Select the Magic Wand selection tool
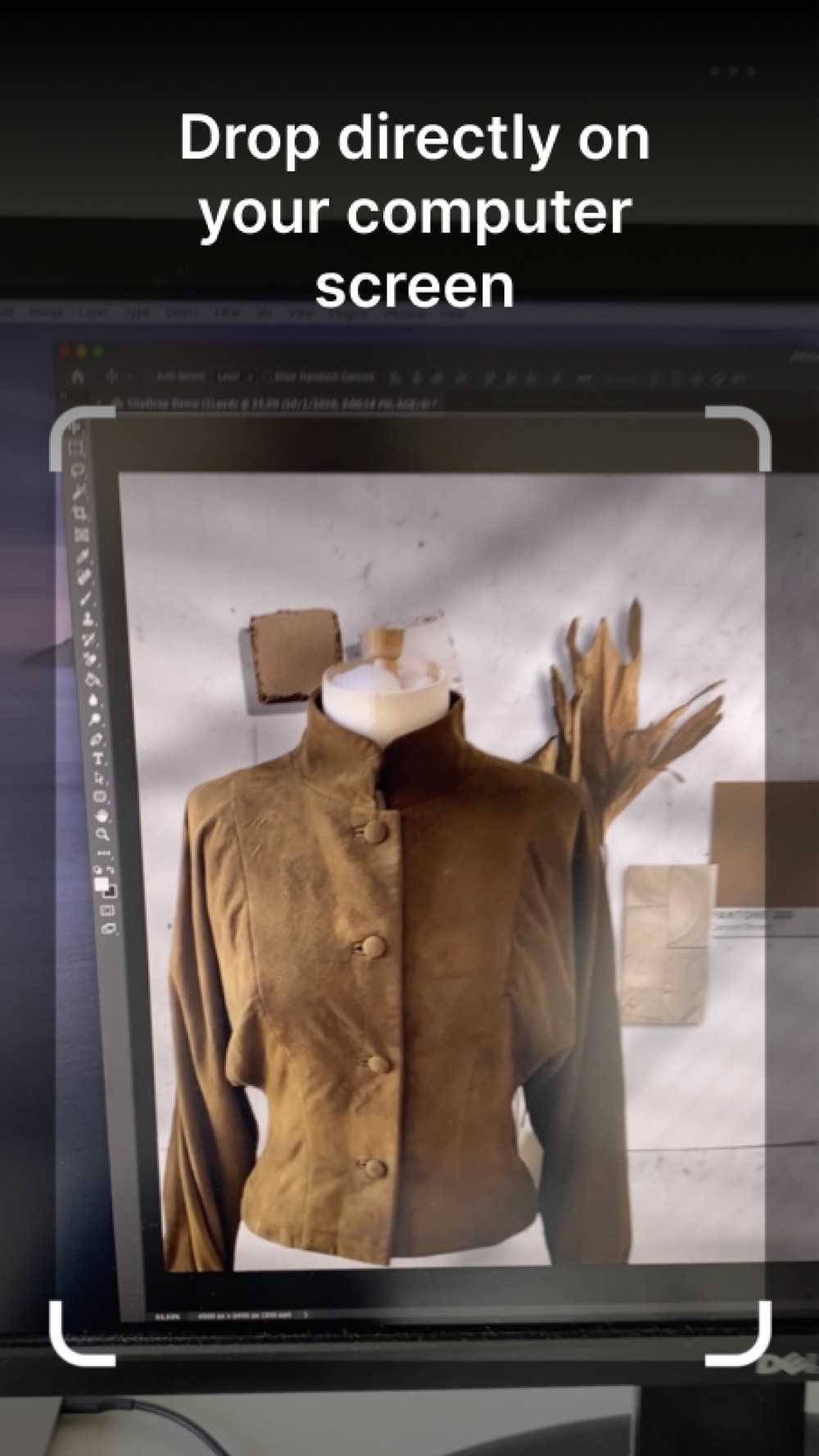Viewport: 819px width, 1456px height. [x=79, y=494]
